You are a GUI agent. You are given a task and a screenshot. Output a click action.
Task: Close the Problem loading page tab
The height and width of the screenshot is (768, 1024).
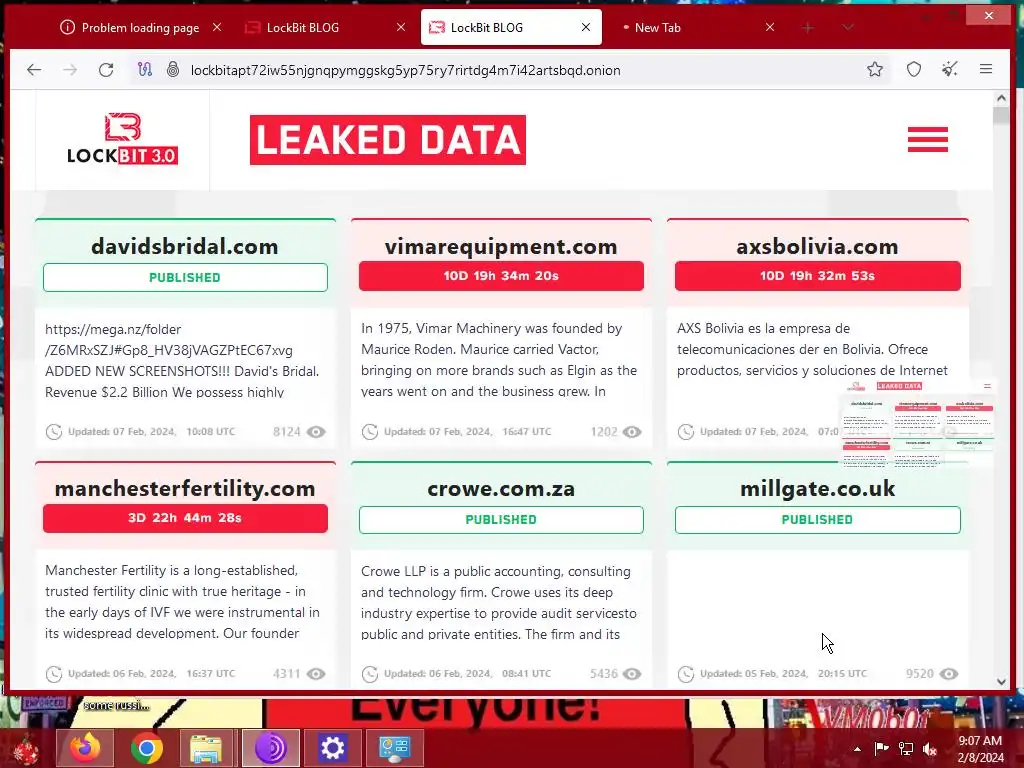point(217,27)
